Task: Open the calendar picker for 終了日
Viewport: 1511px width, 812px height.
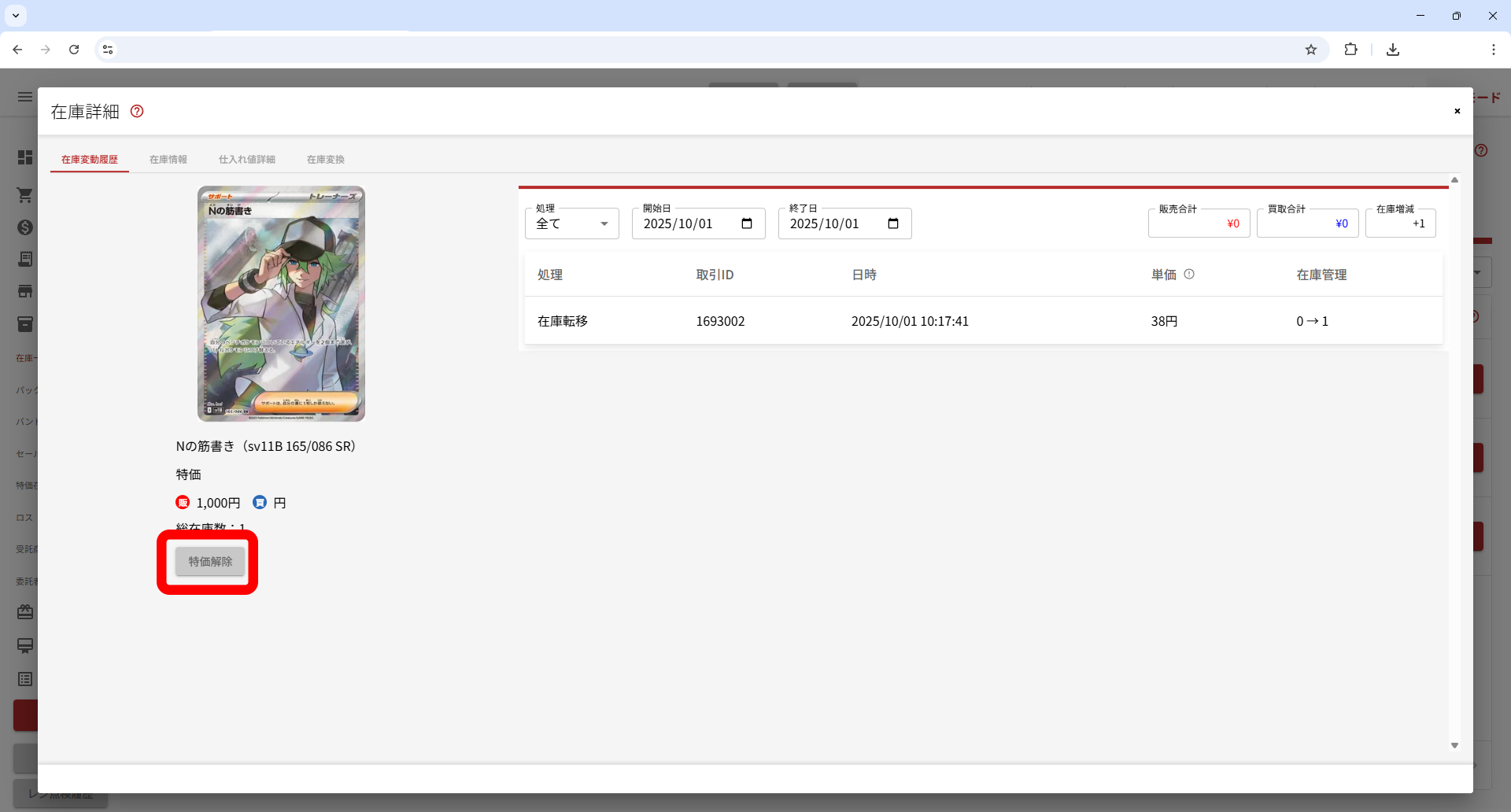Action: 893,223
